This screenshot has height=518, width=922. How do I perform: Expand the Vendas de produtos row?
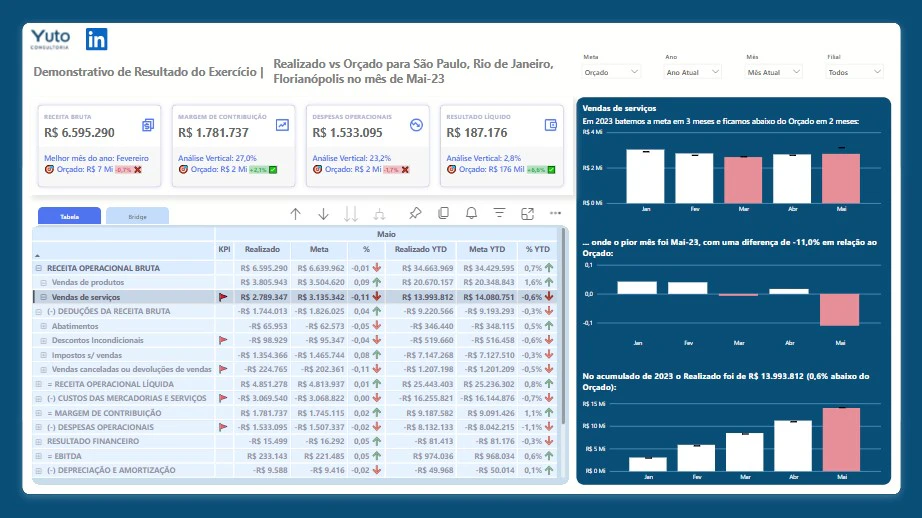click(x=44, y=283)
